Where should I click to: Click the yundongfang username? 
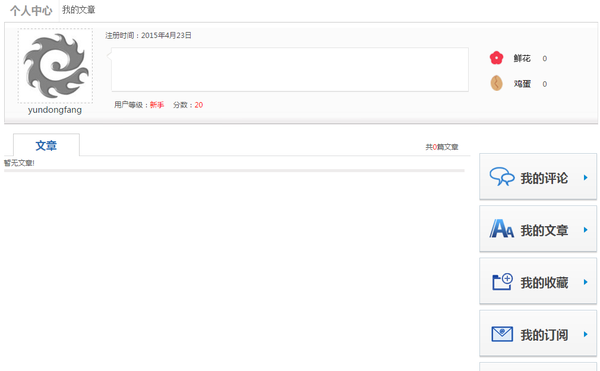pyautogui.click(x=55, y=110)
